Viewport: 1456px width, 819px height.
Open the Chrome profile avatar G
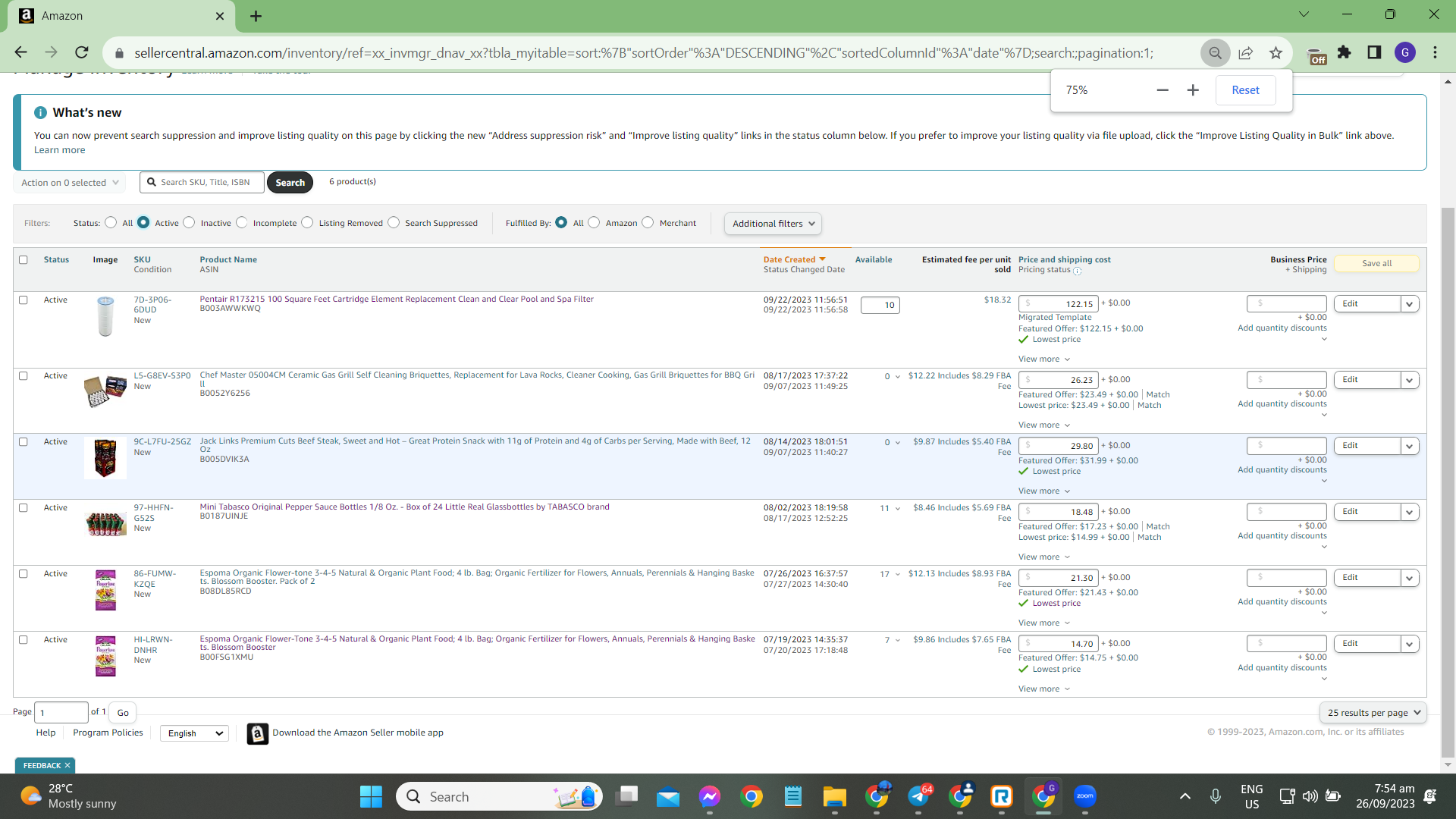click(1404, 52)
